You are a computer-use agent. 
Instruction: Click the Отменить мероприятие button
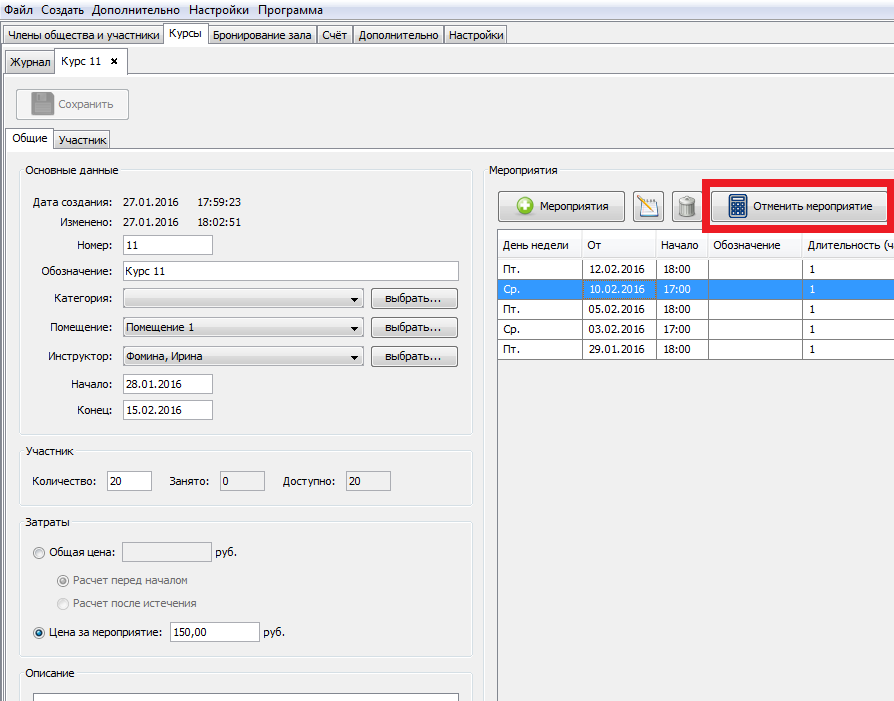click(x=799, y=206)
